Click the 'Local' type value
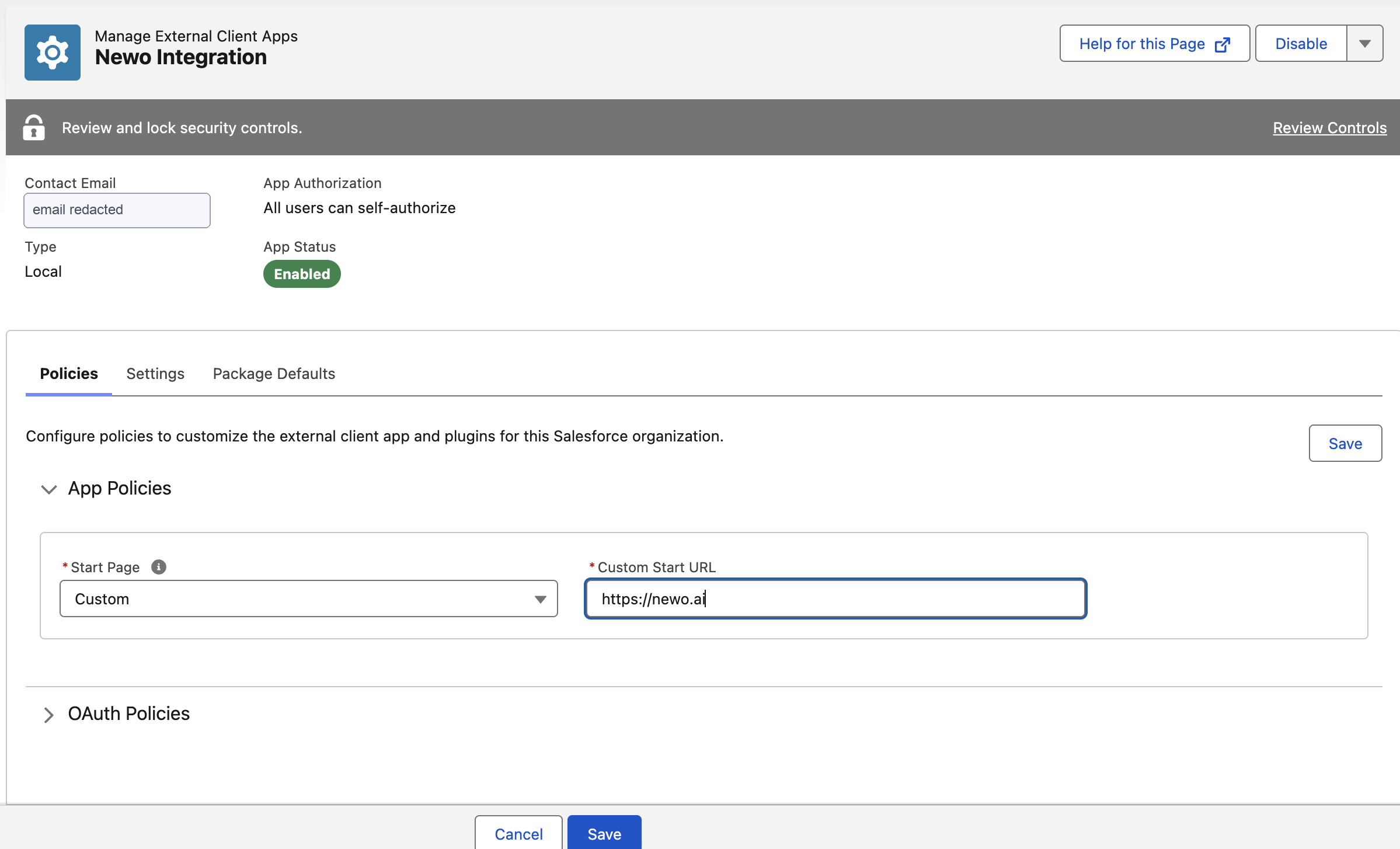This screenshot has width=1400, height=849. (43, 272)
